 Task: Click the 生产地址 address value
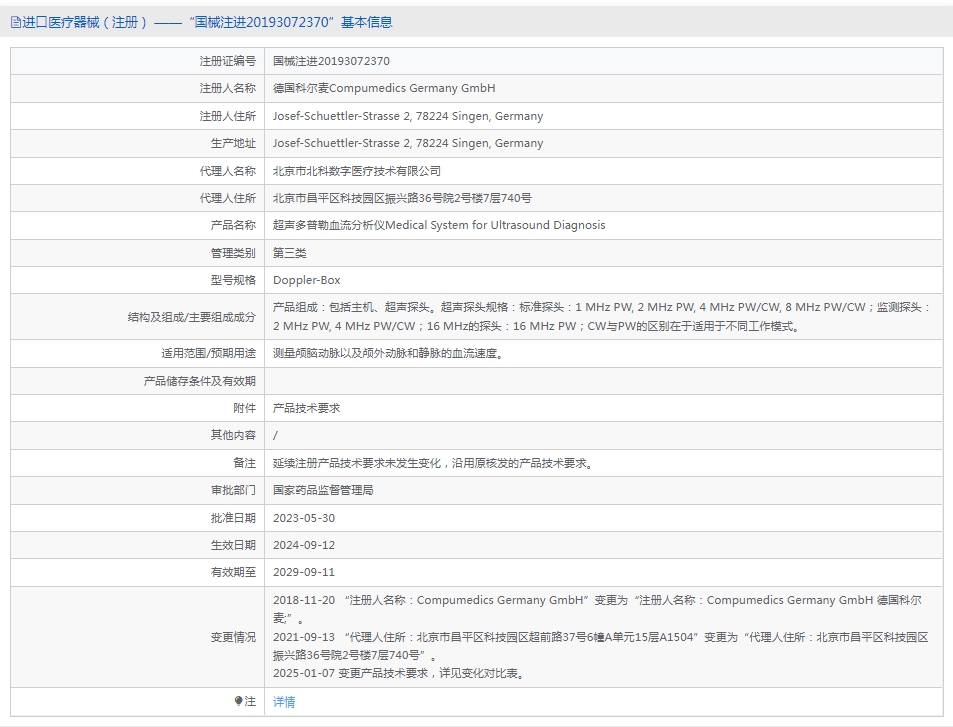coord(408,143)
